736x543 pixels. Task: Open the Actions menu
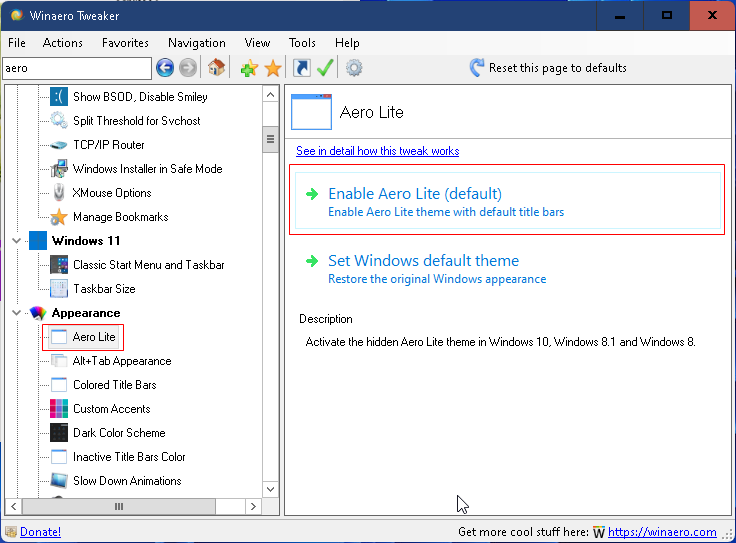[x=62, y=43]
